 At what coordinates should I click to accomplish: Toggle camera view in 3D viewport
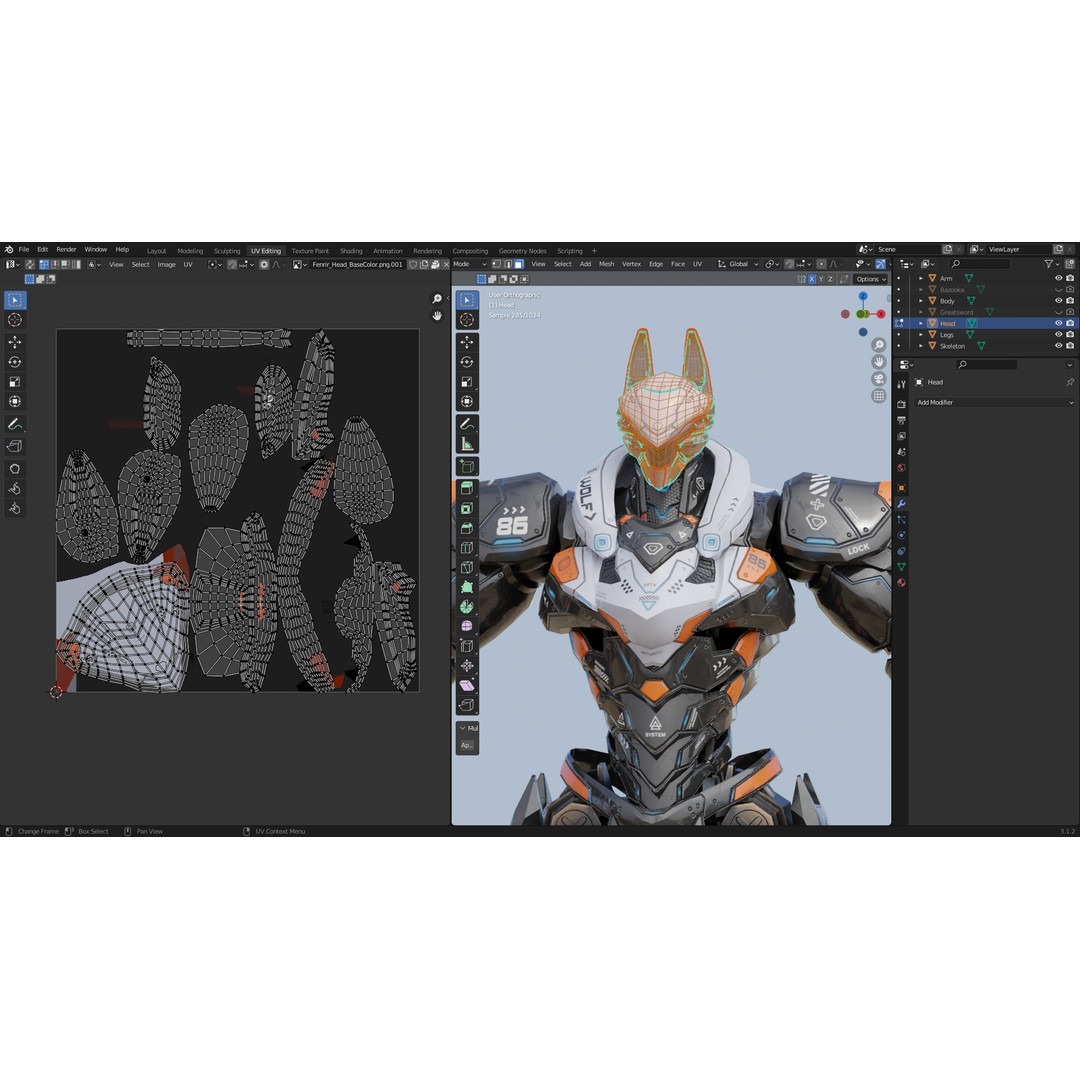[878, 379]
